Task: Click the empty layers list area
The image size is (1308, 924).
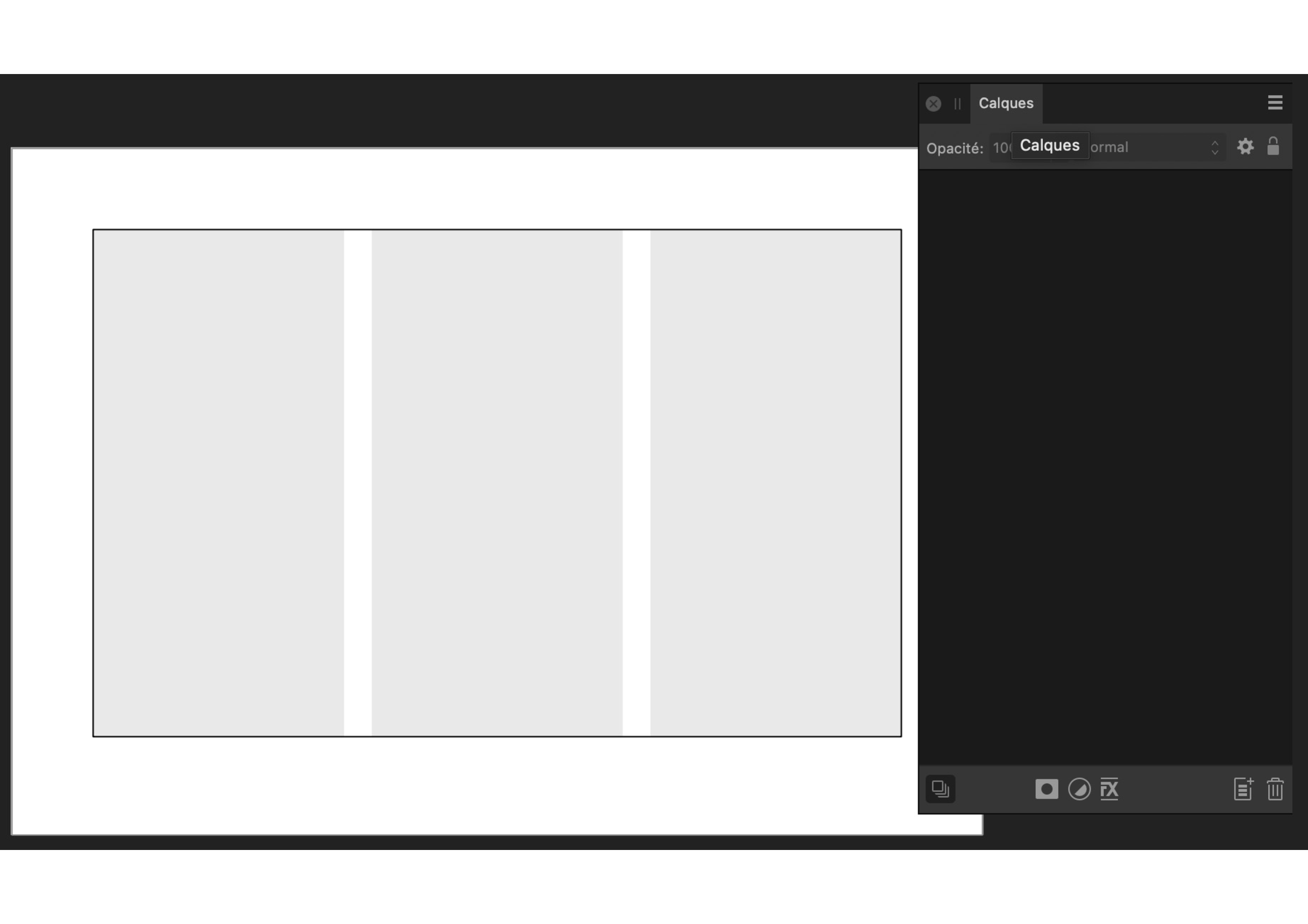Action: [x=1105, y=467]
